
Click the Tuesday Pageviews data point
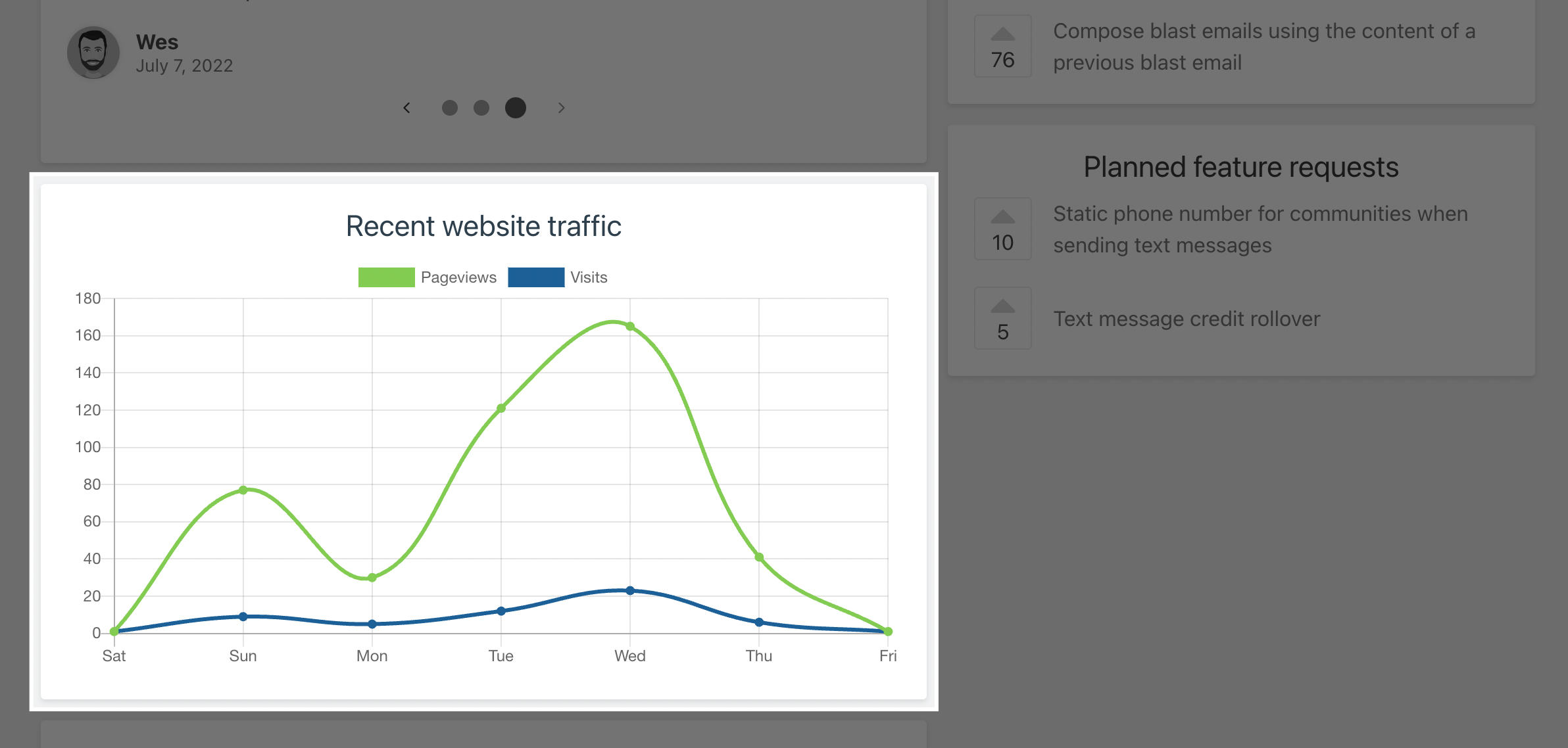coord(501,408)
